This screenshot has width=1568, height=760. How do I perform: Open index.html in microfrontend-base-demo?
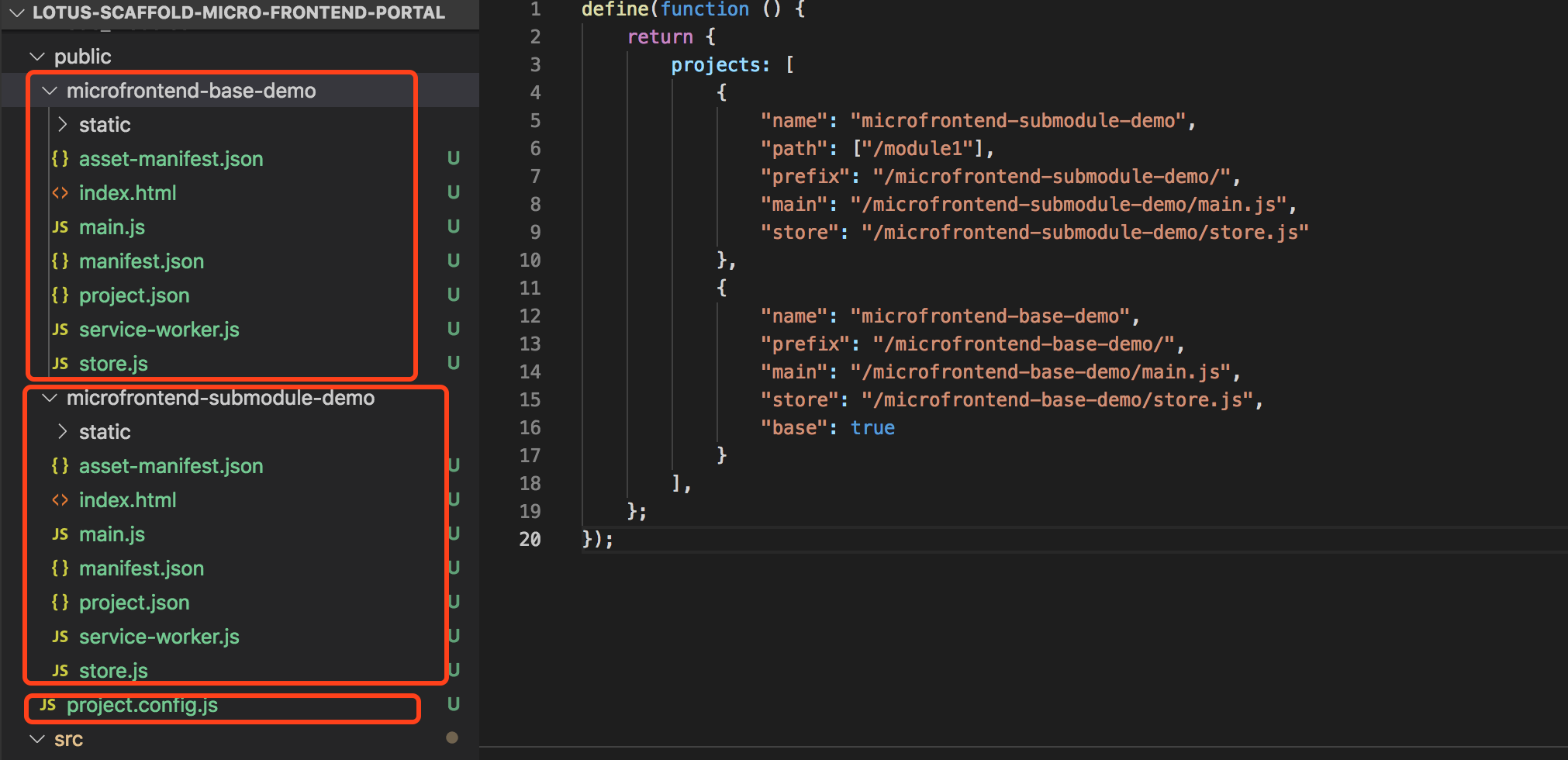tap(128, 193)
